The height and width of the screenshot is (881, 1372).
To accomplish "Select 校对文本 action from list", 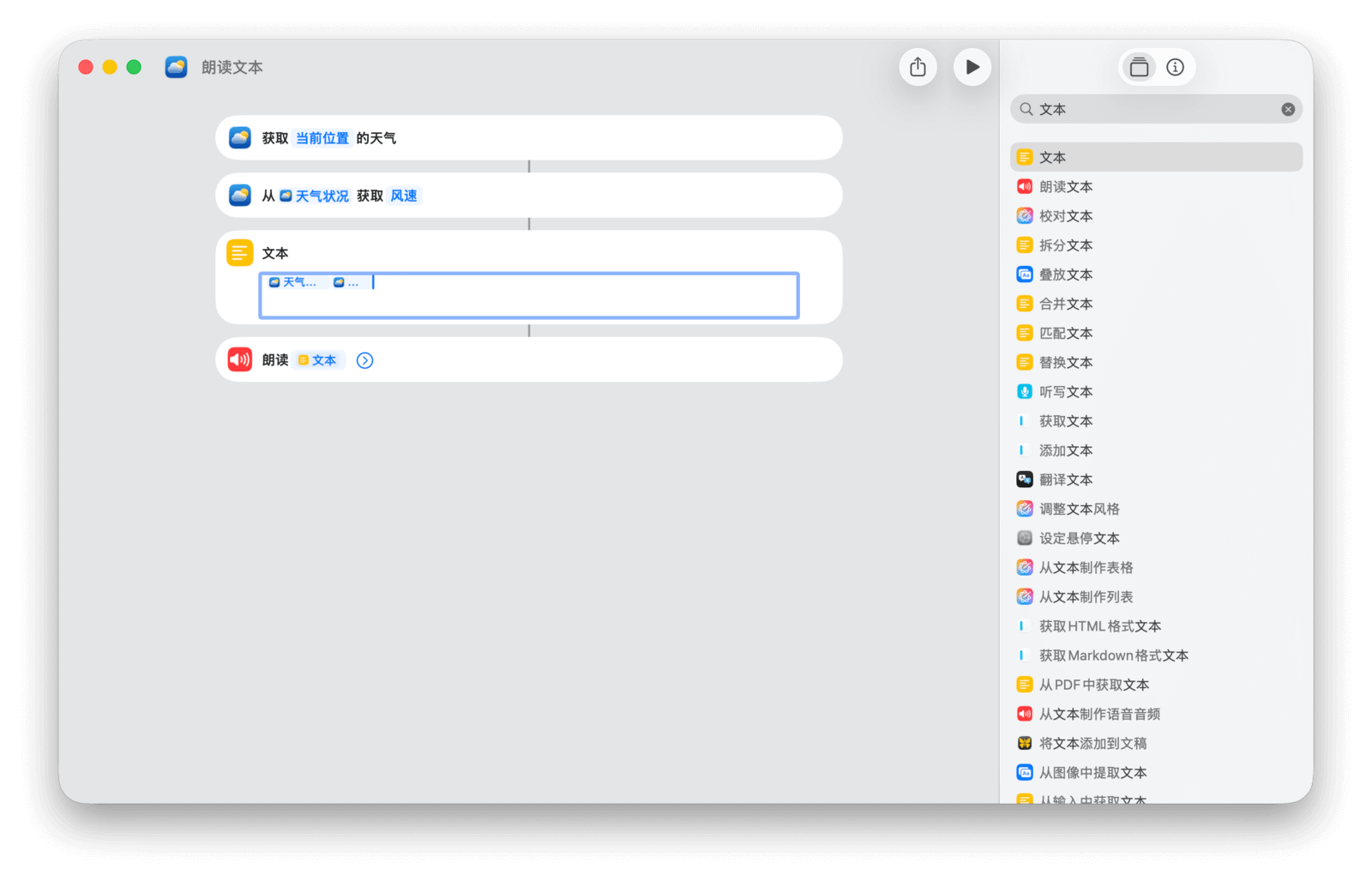I will coord(1066,216).
